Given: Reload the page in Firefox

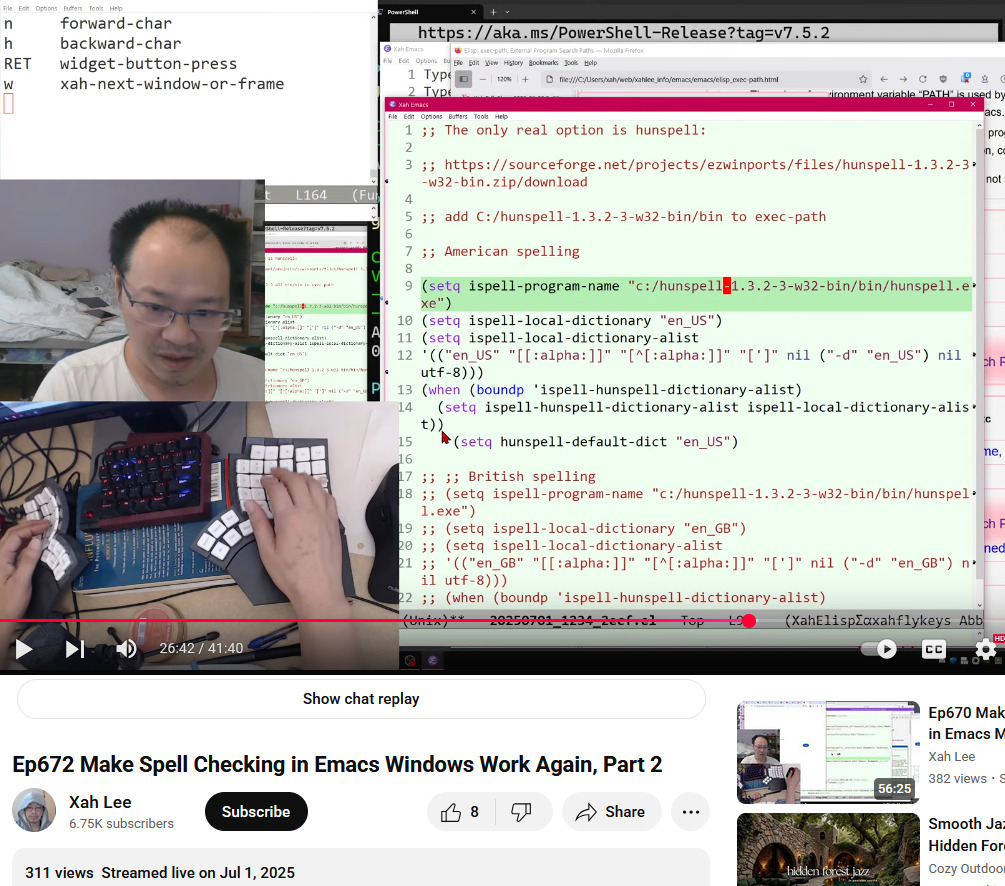Looking at the screenshot, I should point(923,79).
